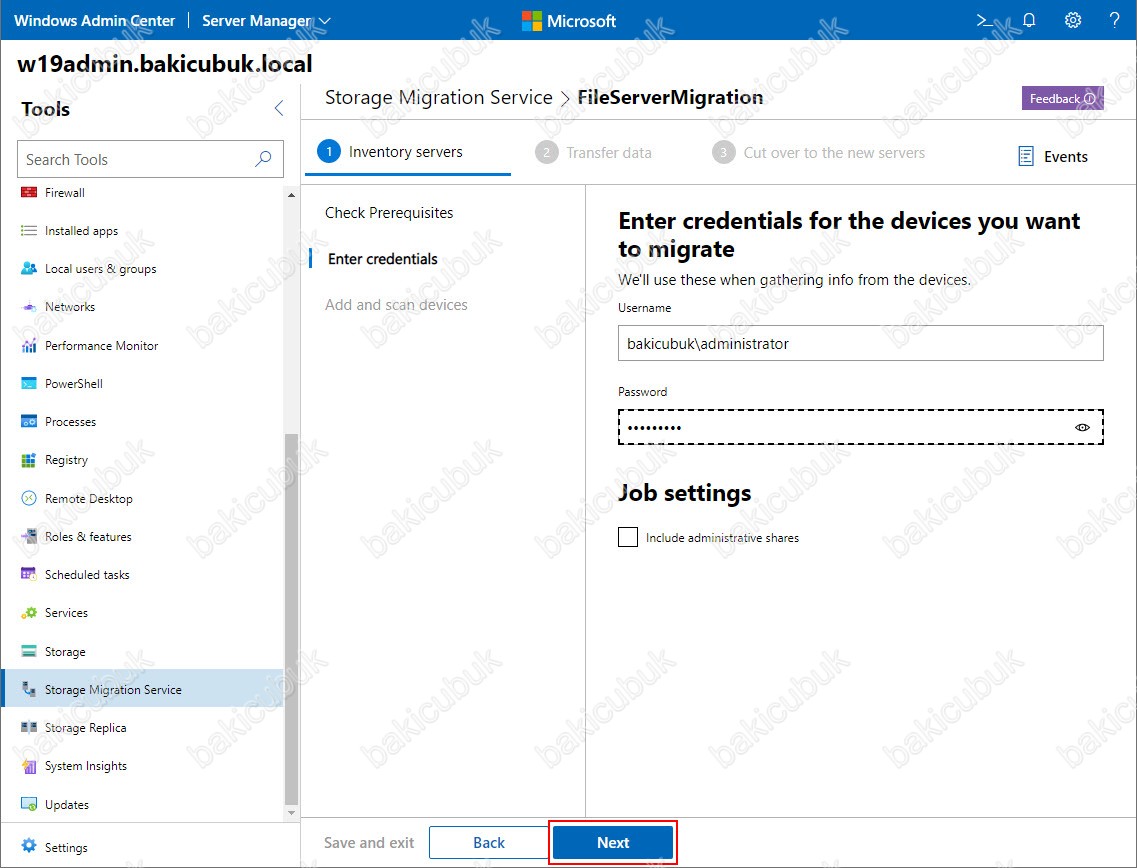
Task: Open the Add and scan devices step
Action: pyautogui.click(x=396, y=305)
